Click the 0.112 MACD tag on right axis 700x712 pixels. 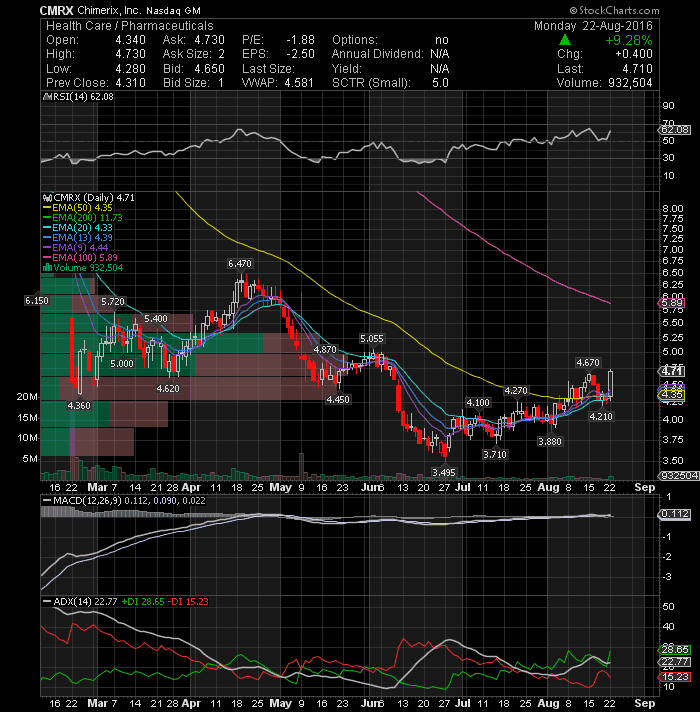point(675,514)
